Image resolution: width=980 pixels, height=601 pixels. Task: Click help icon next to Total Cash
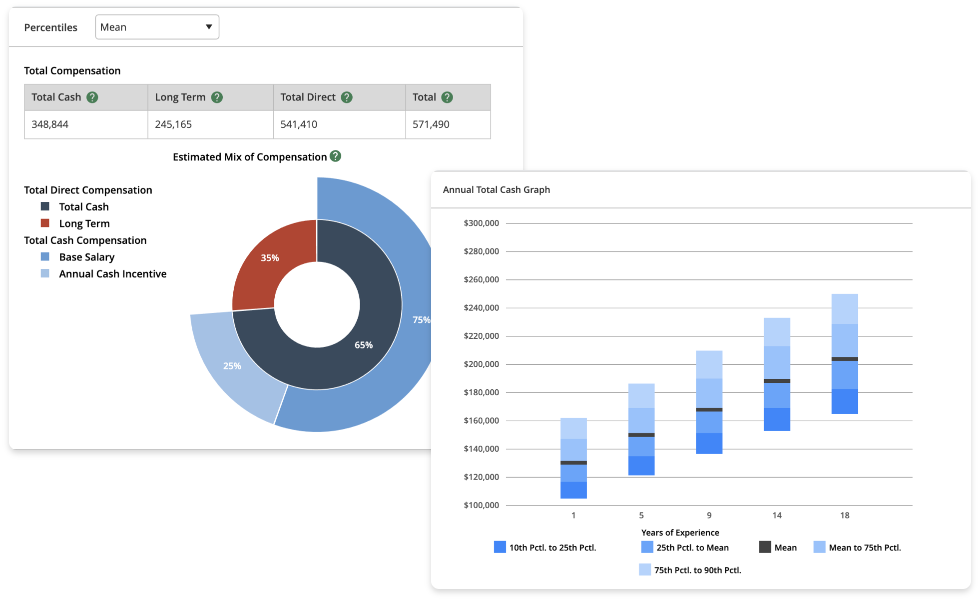[x=92, y=98]
